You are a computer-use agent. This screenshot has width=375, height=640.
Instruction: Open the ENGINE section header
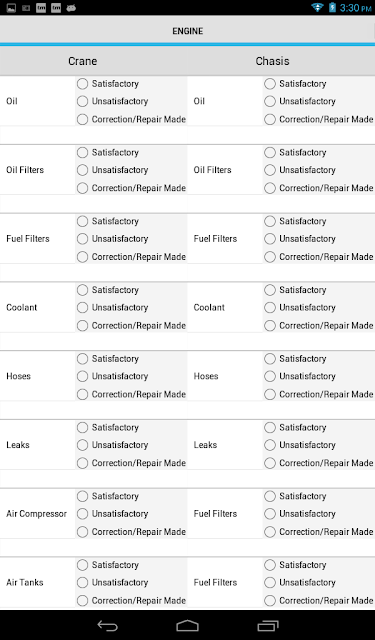click(187, 31)
